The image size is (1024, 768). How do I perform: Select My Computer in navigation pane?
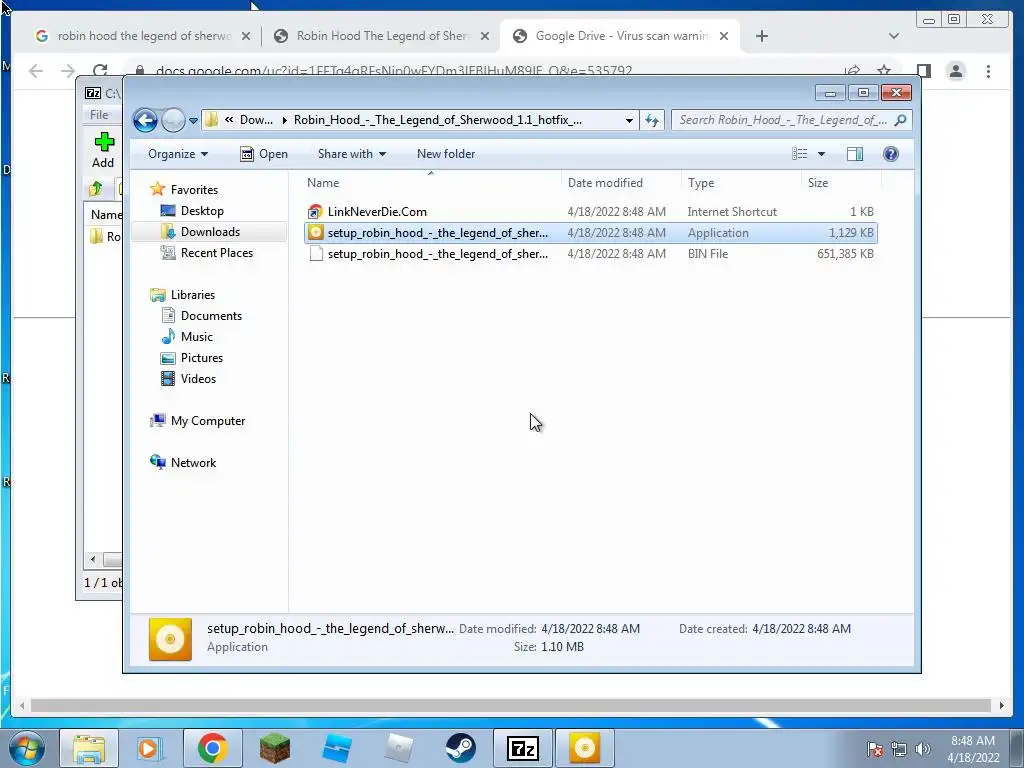208,421
